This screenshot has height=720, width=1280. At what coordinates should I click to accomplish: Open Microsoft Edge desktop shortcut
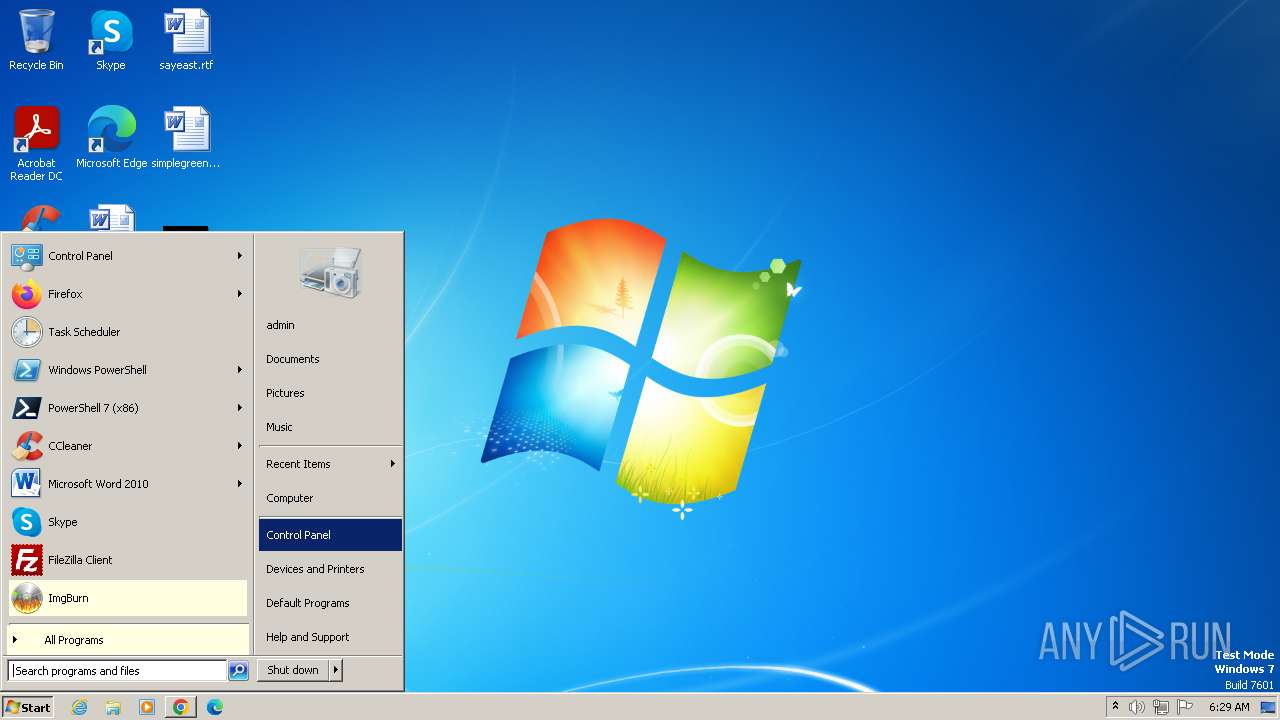111,138
